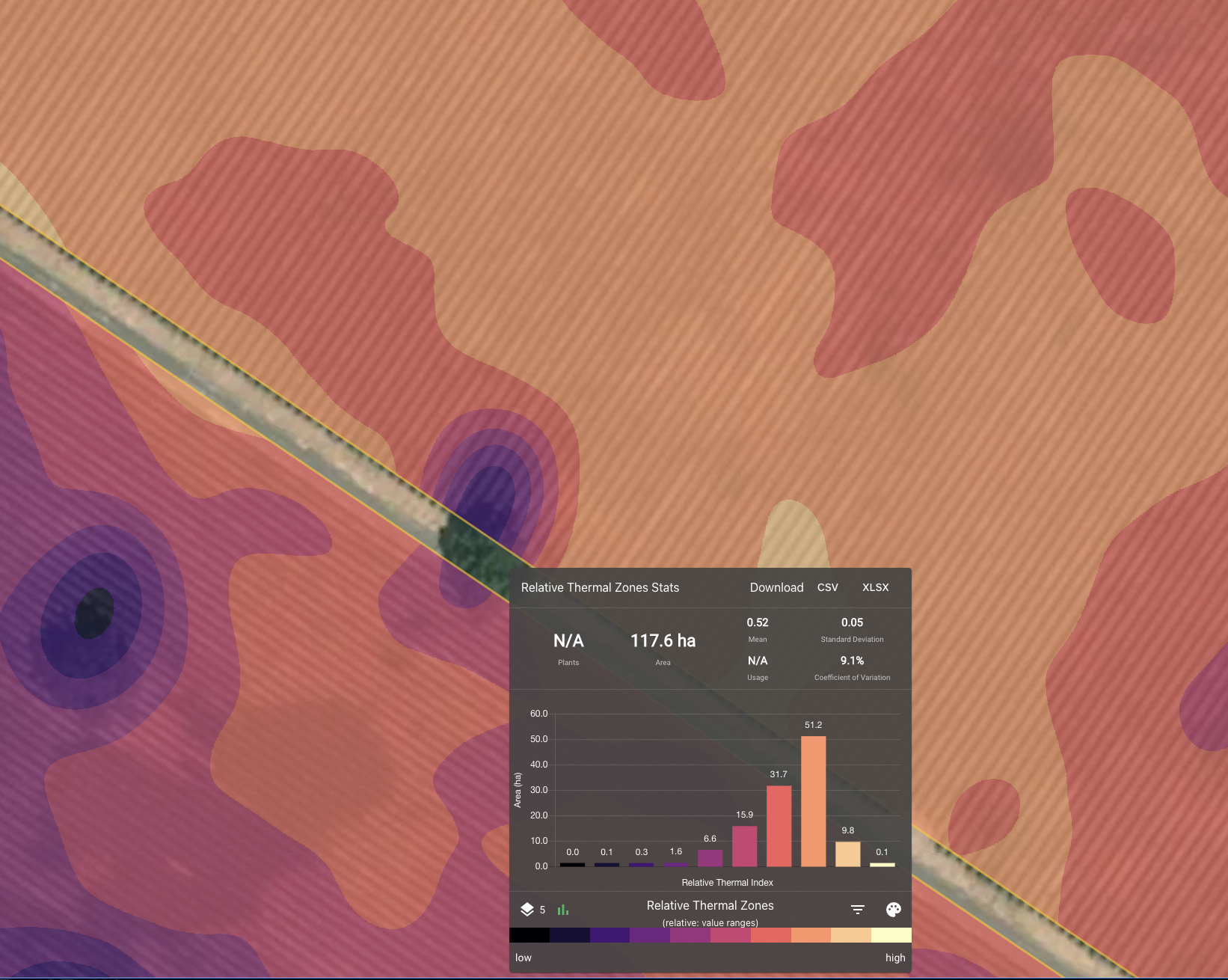The width and height of the screenshot is (1228, 980).
Task: Click the 117.6 ha area value
Action: coord(663,641)
